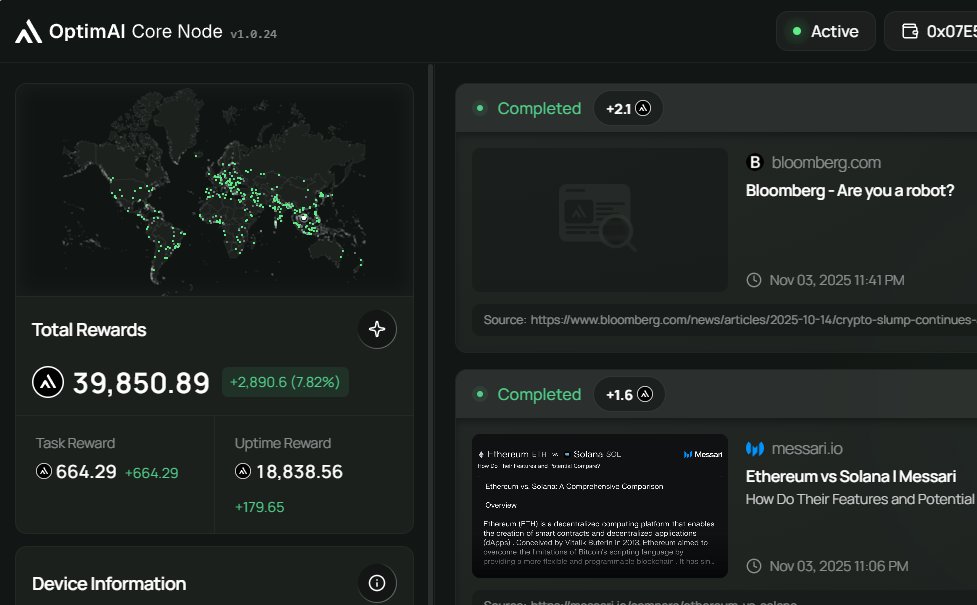Open the Device Information info icon
The width and height of the screenshot is (977, 605).
(x=377, y=583)
